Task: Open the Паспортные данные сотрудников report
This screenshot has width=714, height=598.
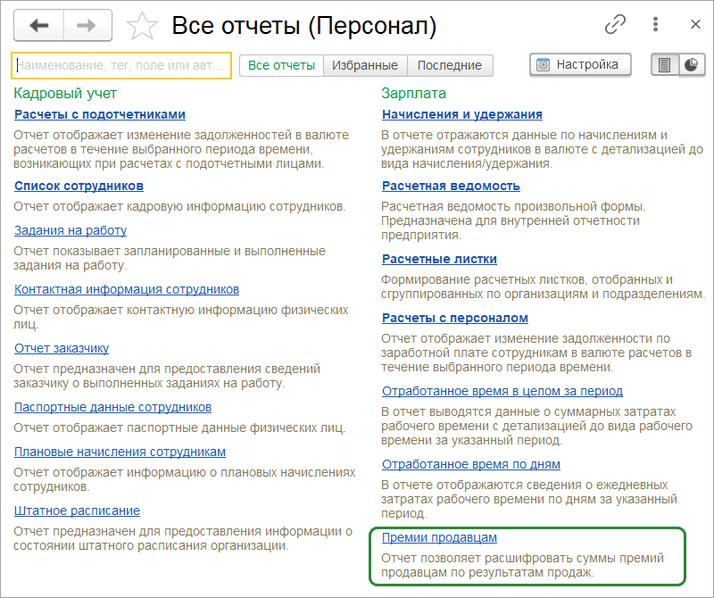Action: pos(113,407)
